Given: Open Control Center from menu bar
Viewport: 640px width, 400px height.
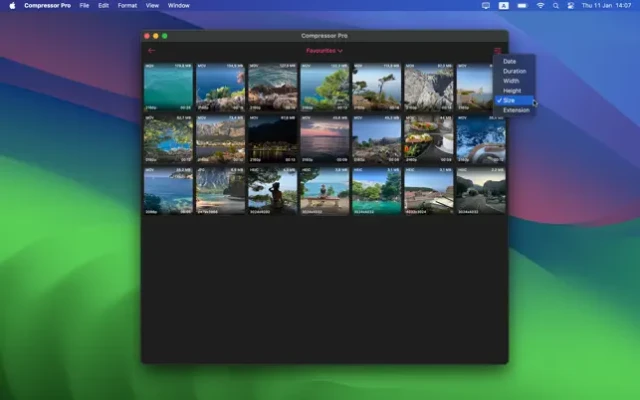Looking at the screenshot, I should pyautogui.click(x=570, y=5).
